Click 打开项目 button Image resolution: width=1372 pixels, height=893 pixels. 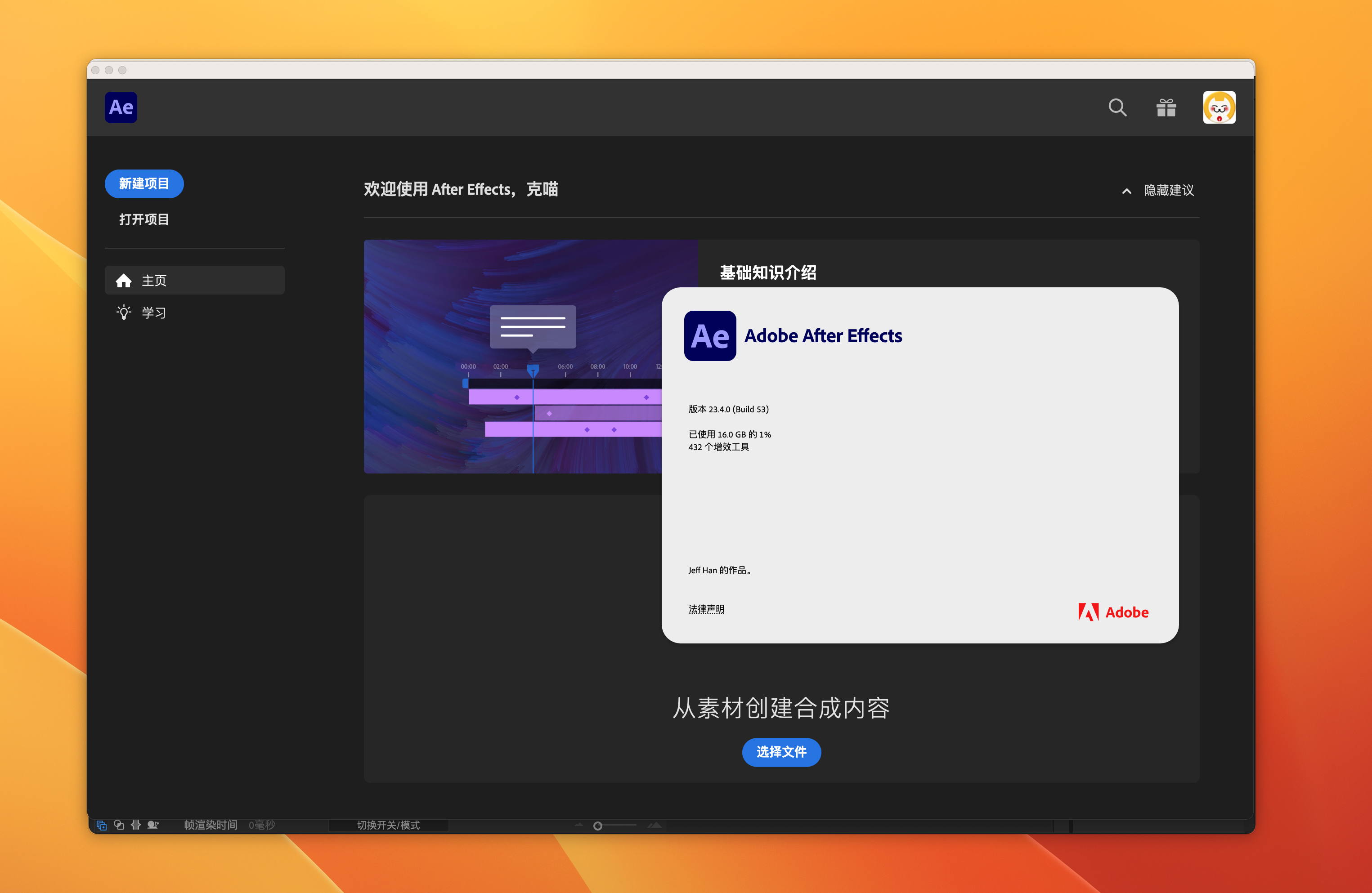coord(144,219)
